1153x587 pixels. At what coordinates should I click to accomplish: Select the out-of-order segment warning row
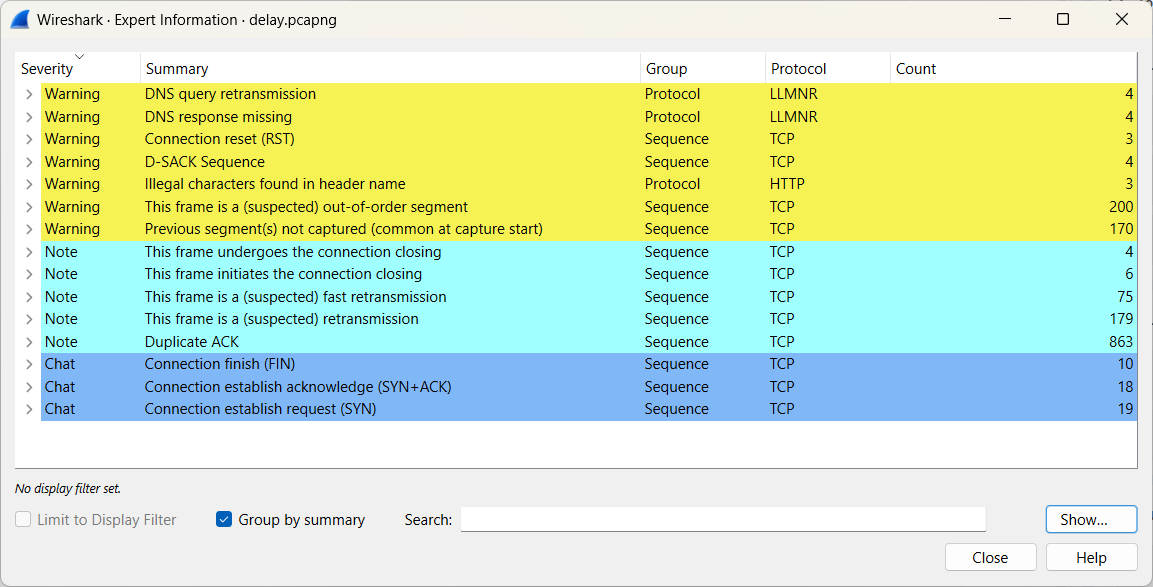pyautogui.click(x=306, y=207)
